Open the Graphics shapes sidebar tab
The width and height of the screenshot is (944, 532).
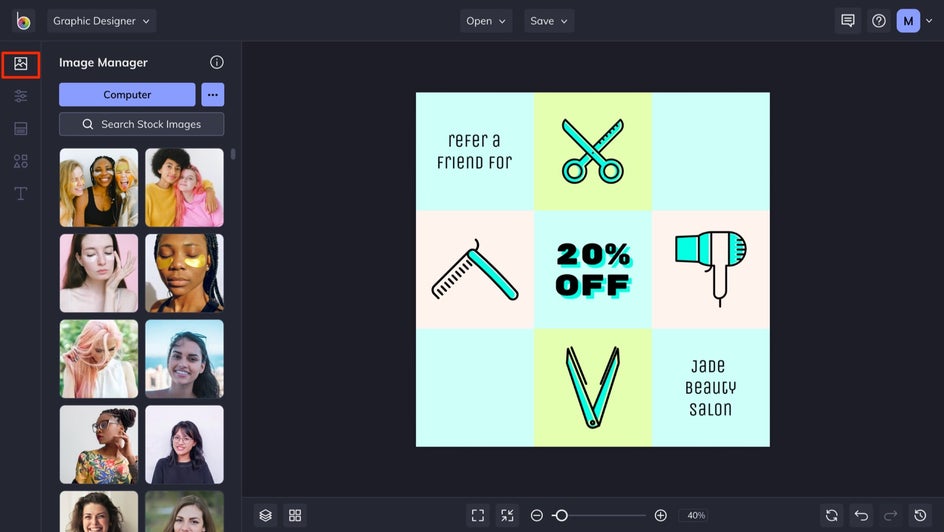pos(20,161)
